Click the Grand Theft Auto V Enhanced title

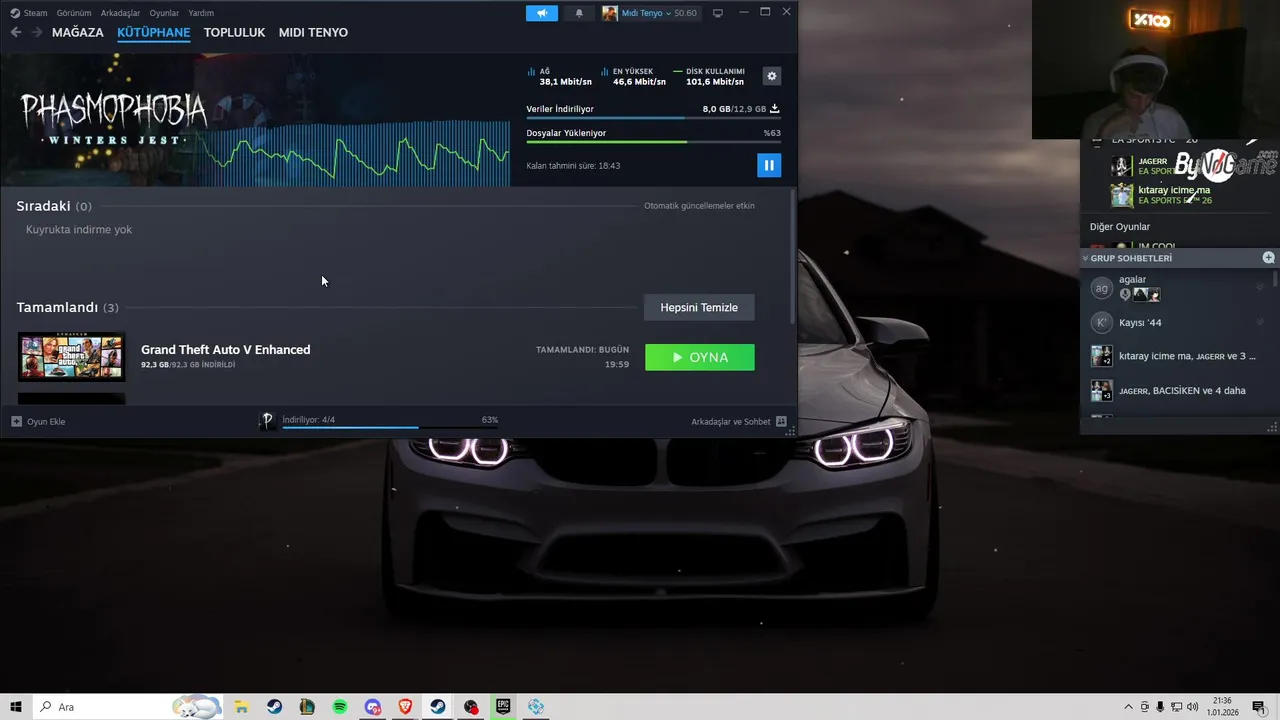[x=226, y=349]
